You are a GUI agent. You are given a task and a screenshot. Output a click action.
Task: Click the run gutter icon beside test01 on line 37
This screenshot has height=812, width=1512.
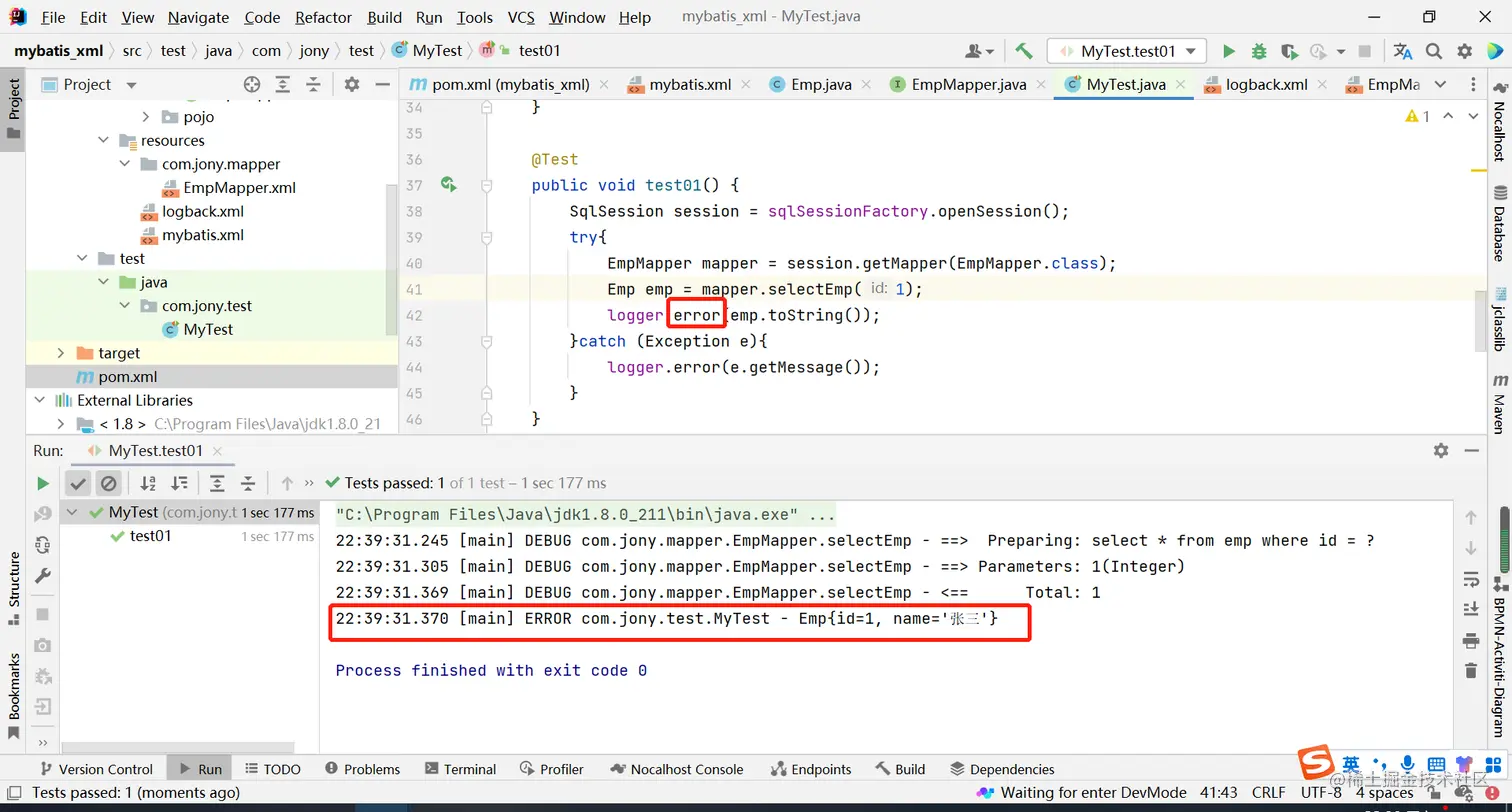point(448,184)
